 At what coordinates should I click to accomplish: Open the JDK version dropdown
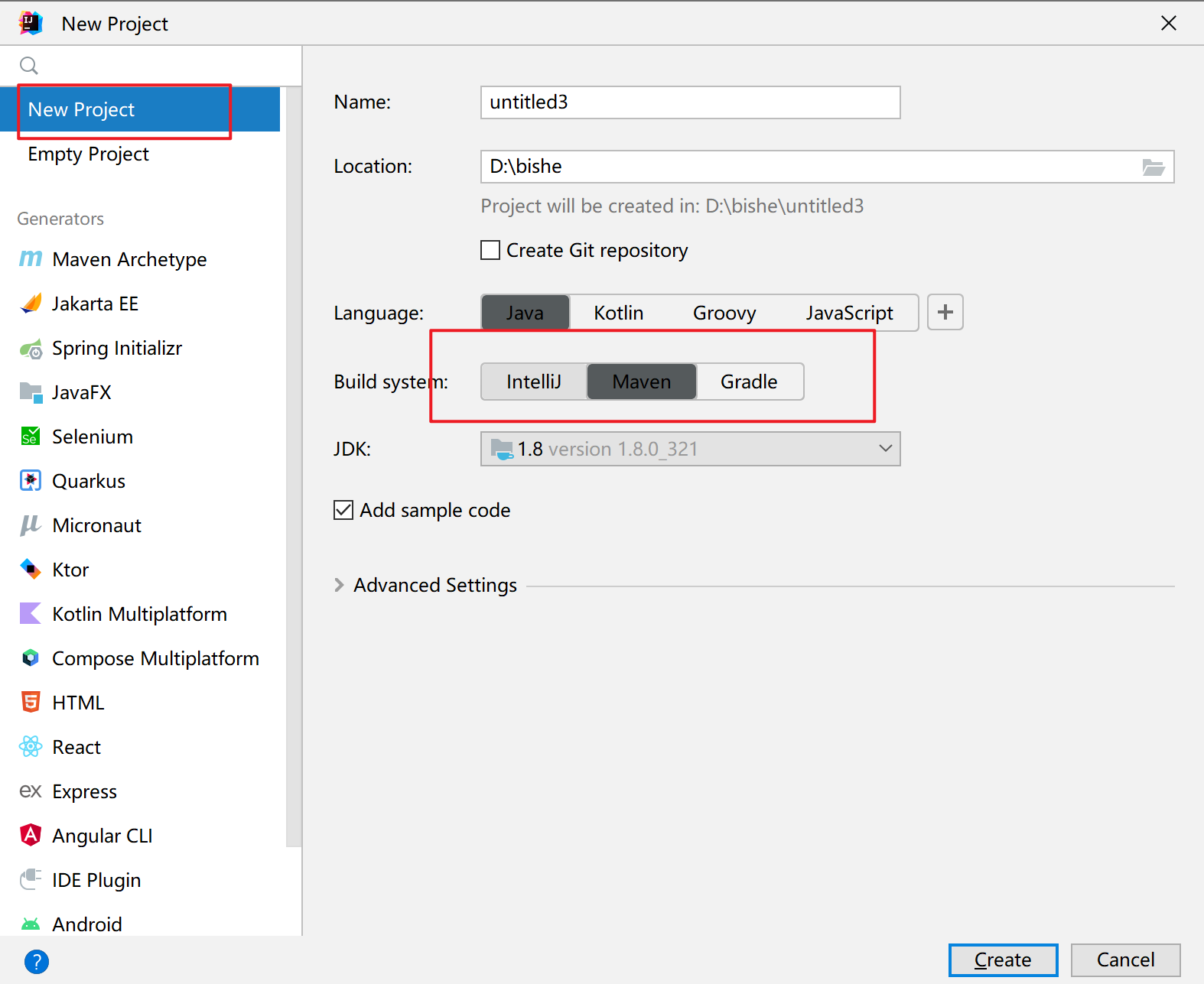[690, 449]
